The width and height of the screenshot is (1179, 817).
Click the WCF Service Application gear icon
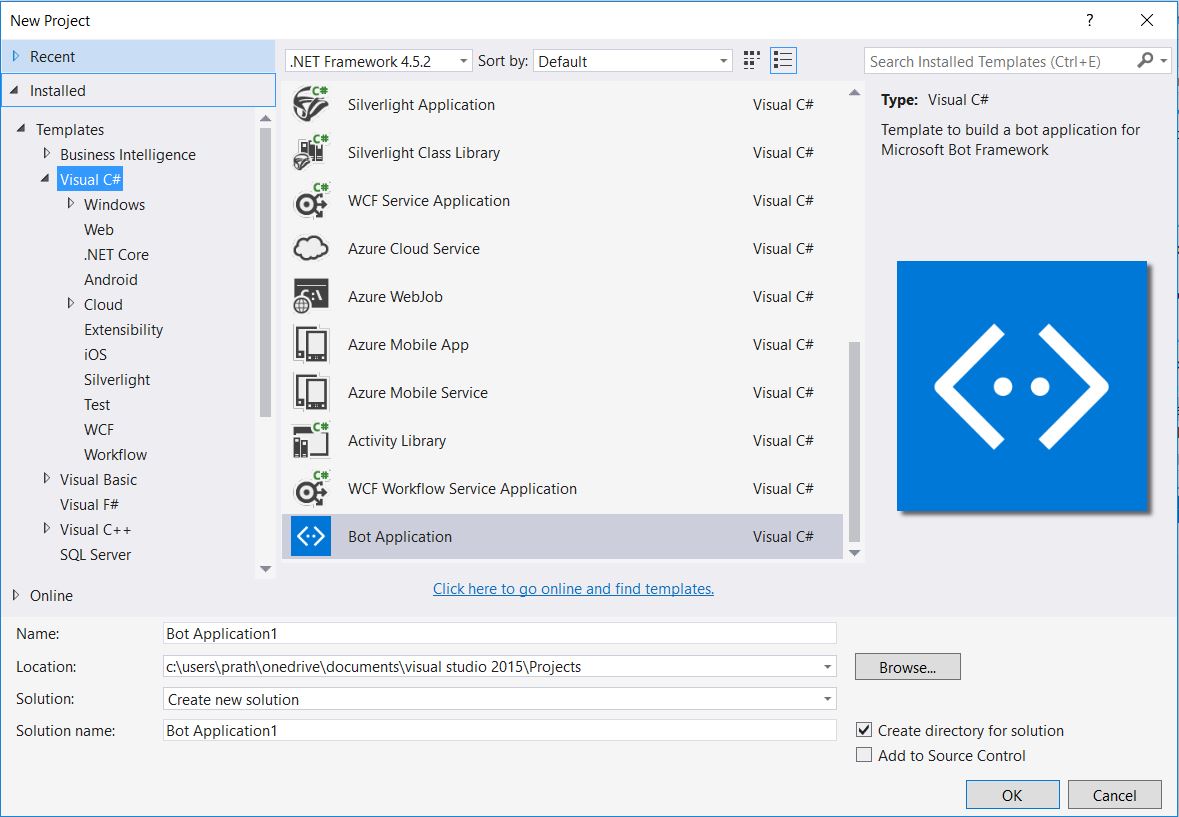point(311,200)
